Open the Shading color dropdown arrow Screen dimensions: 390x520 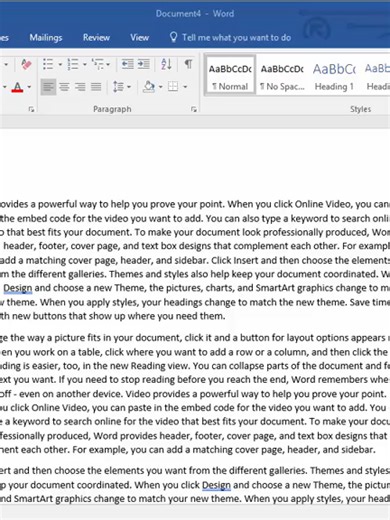pyautogui.click(x=161, y=87)
